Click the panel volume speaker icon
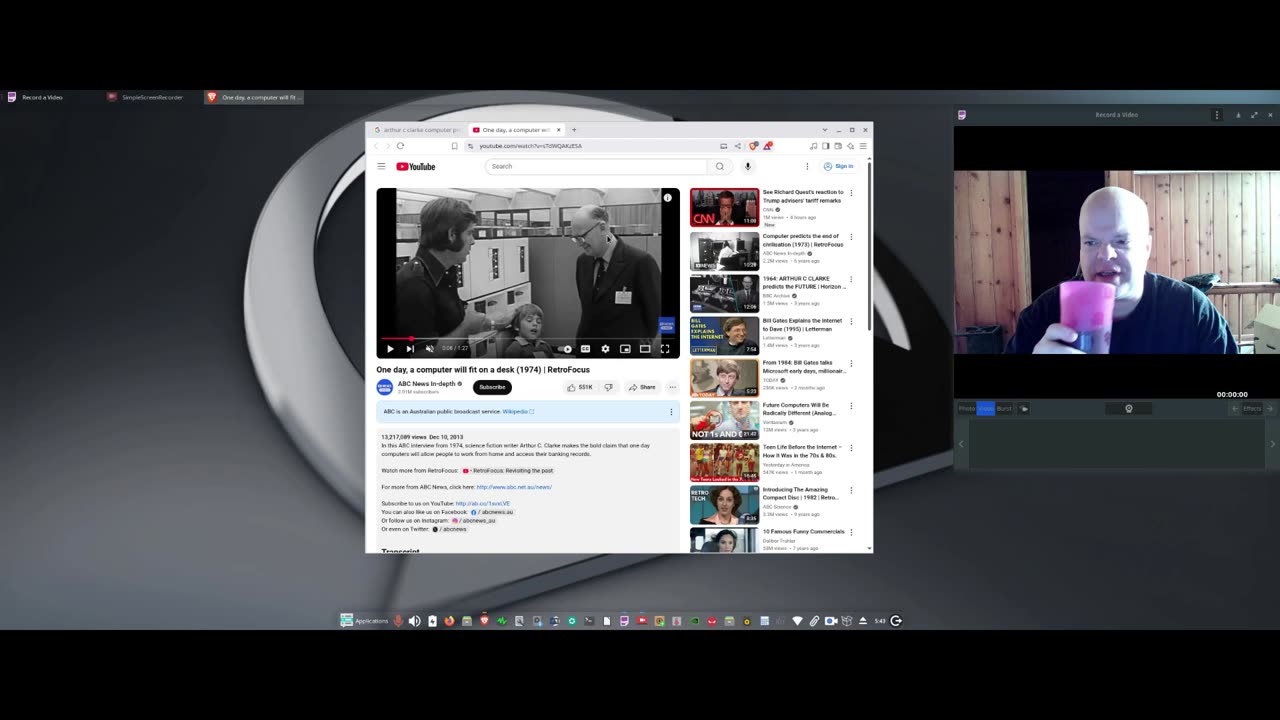This screenshot has height=720, width=1280. (414, 621)
